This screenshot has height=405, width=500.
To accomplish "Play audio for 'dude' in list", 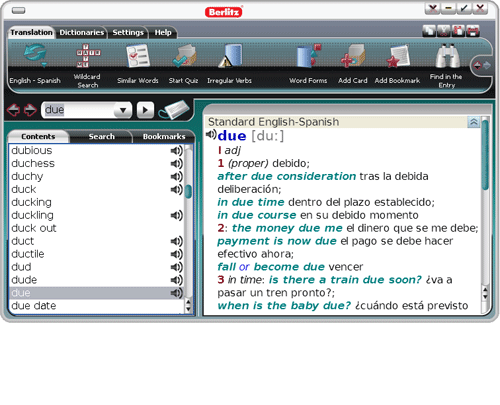I will click(177, 280).
